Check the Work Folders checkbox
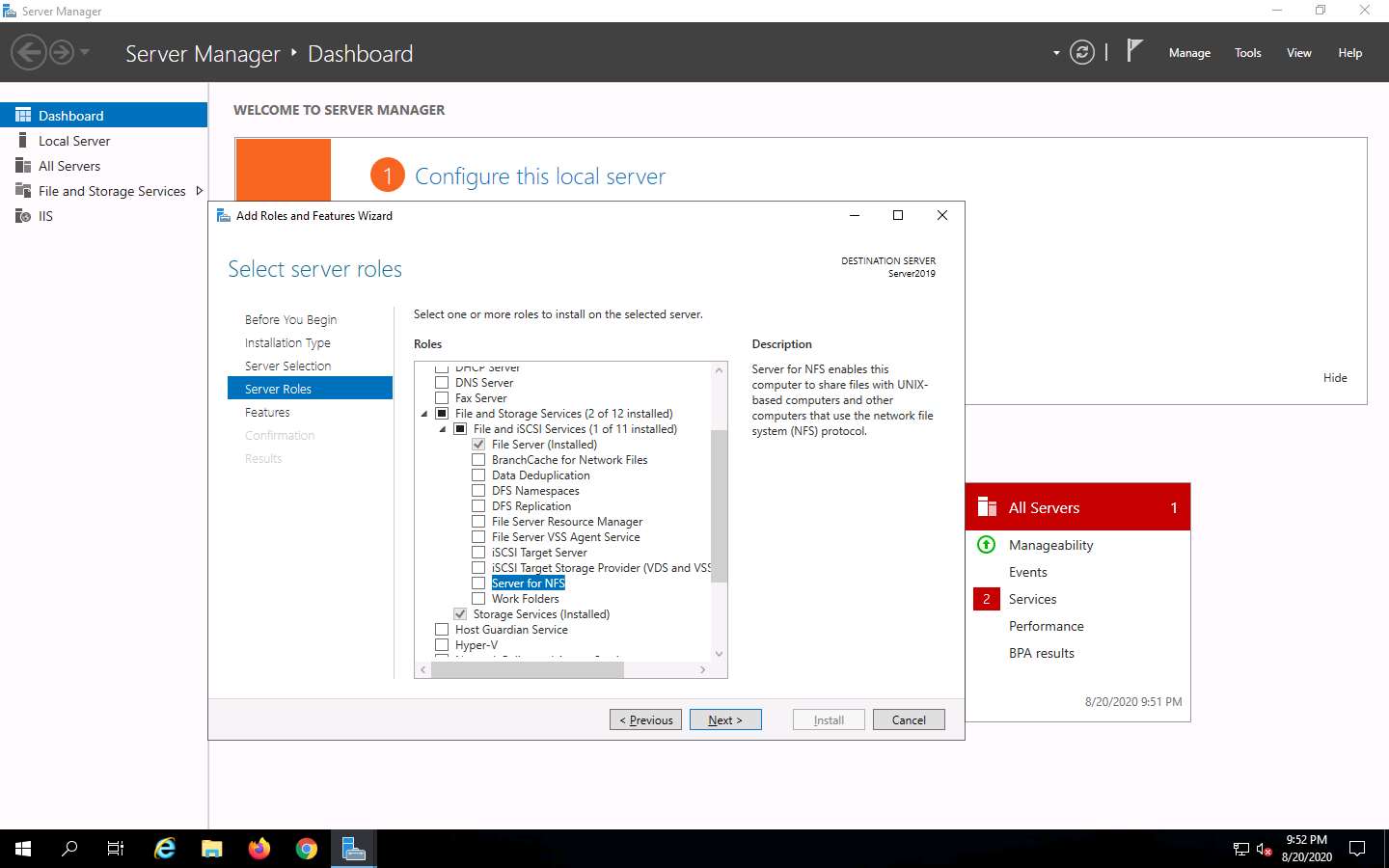 (x=478, y=599)
